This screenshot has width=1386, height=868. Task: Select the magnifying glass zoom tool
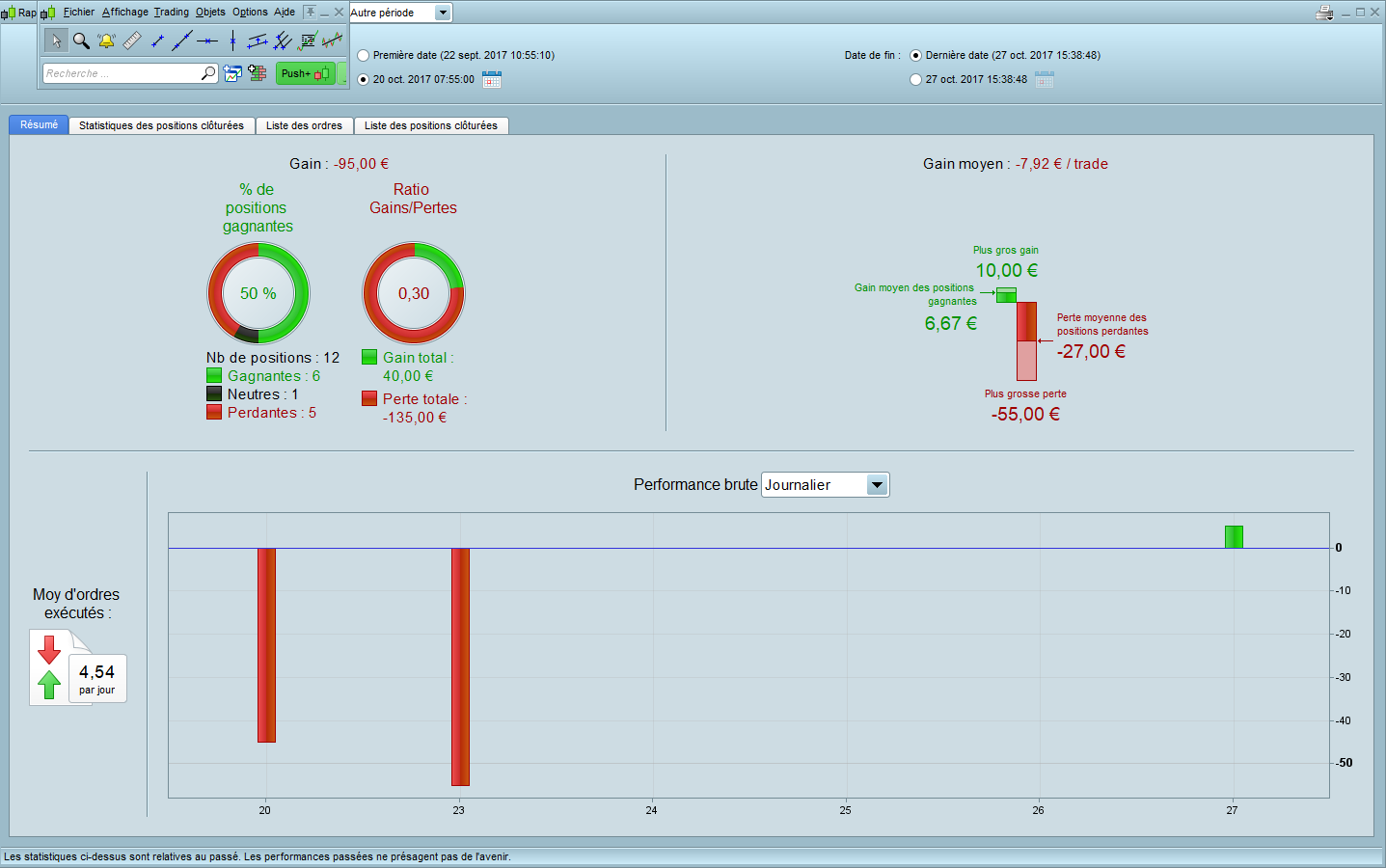[81, 41]
